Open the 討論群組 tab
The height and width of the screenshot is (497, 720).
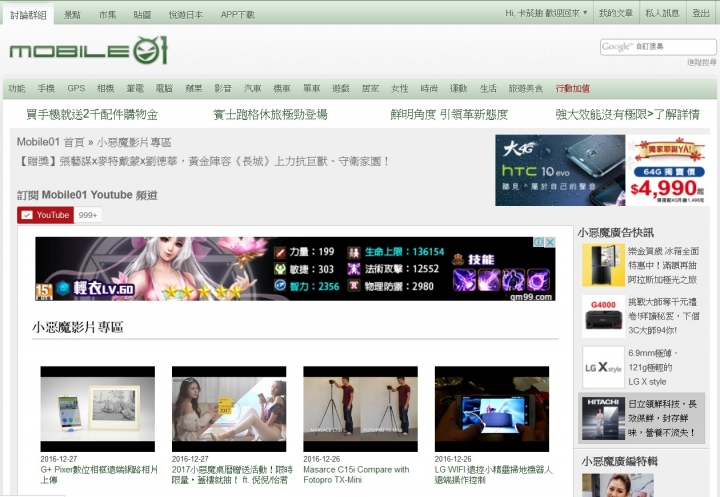(28, 15)
